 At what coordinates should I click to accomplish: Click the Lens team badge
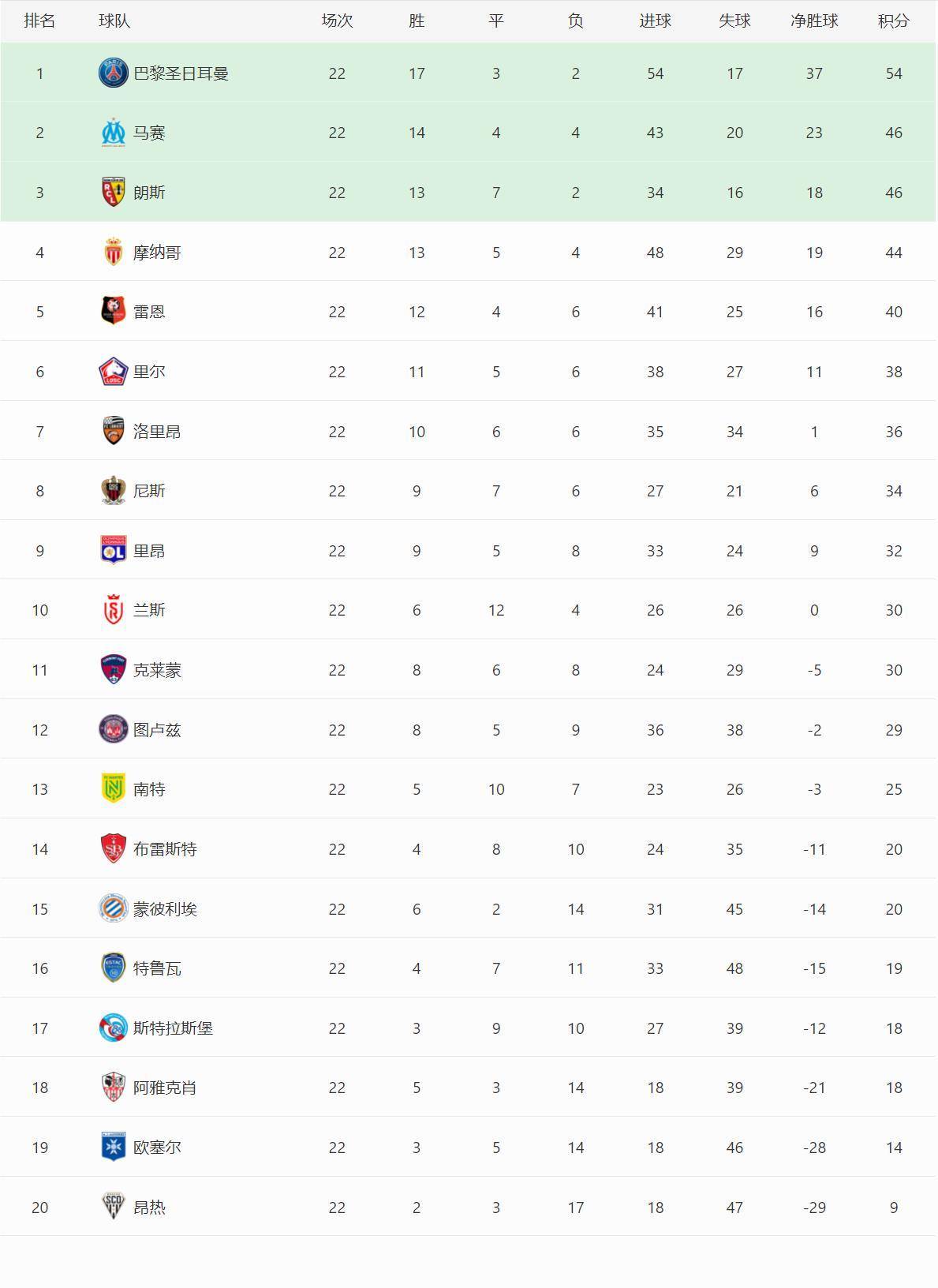(x=114, y=193)
